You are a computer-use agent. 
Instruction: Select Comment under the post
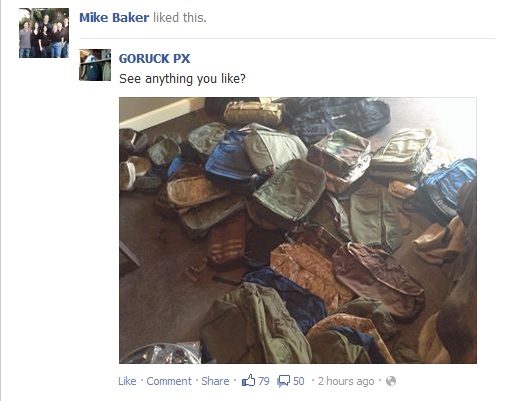169,381
